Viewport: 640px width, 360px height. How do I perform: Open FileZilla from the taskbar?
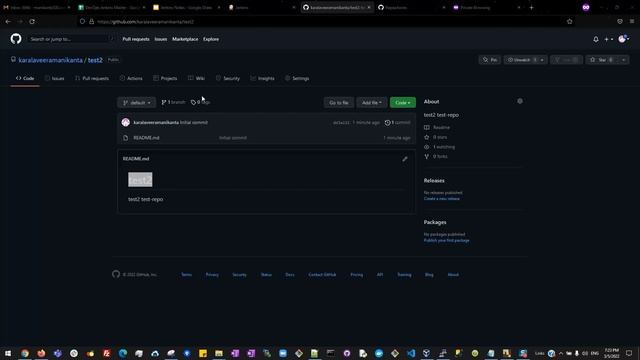click(107, 353)
